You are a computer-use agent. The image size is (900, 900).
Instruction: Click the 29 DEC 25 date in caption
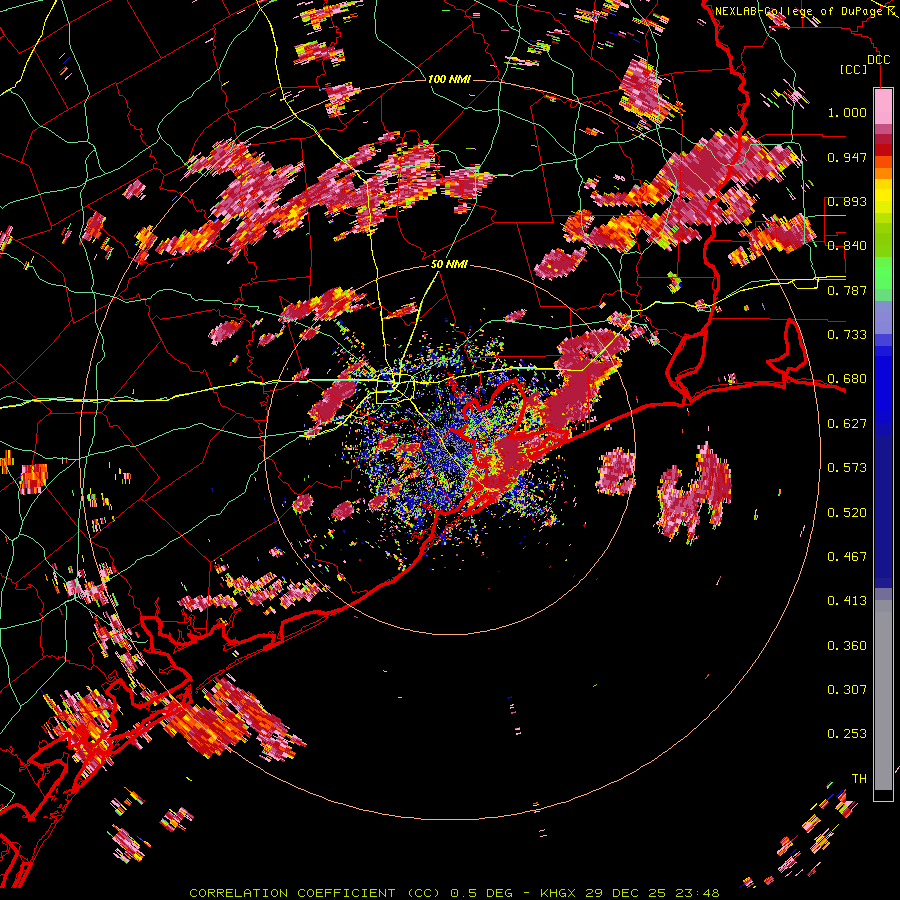coord(626,893)
